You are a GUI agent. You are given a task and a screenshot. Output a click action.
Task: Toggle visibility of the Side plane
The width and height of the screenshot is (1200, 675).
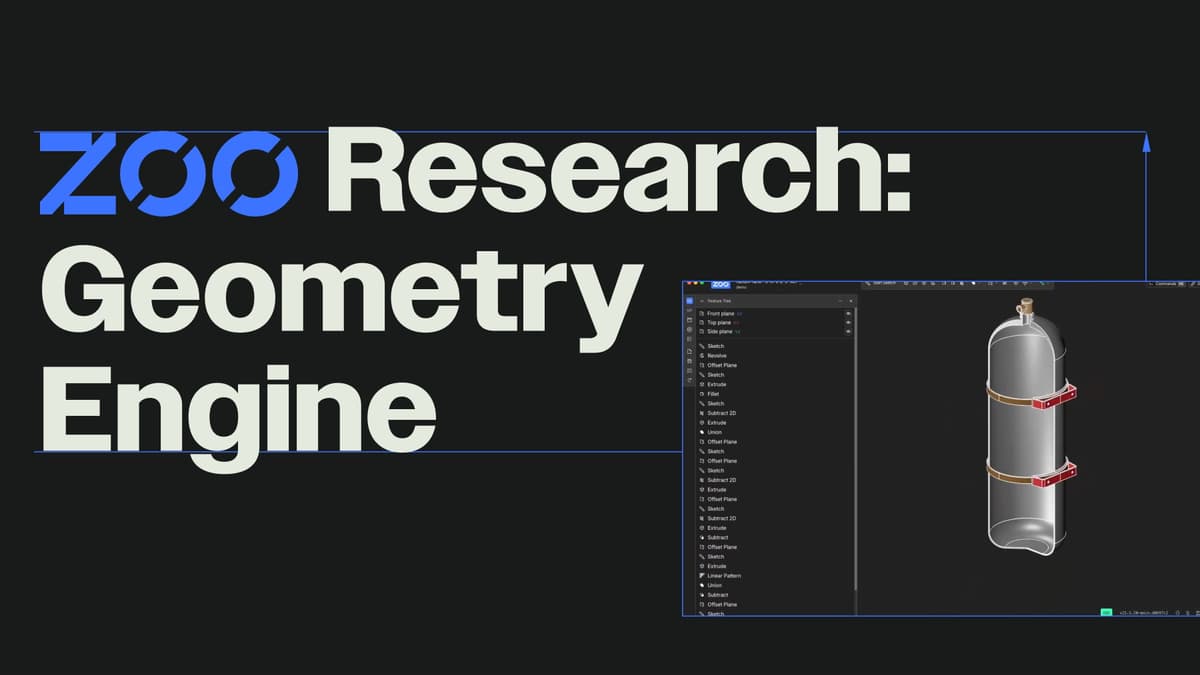(x=848, y=332)
